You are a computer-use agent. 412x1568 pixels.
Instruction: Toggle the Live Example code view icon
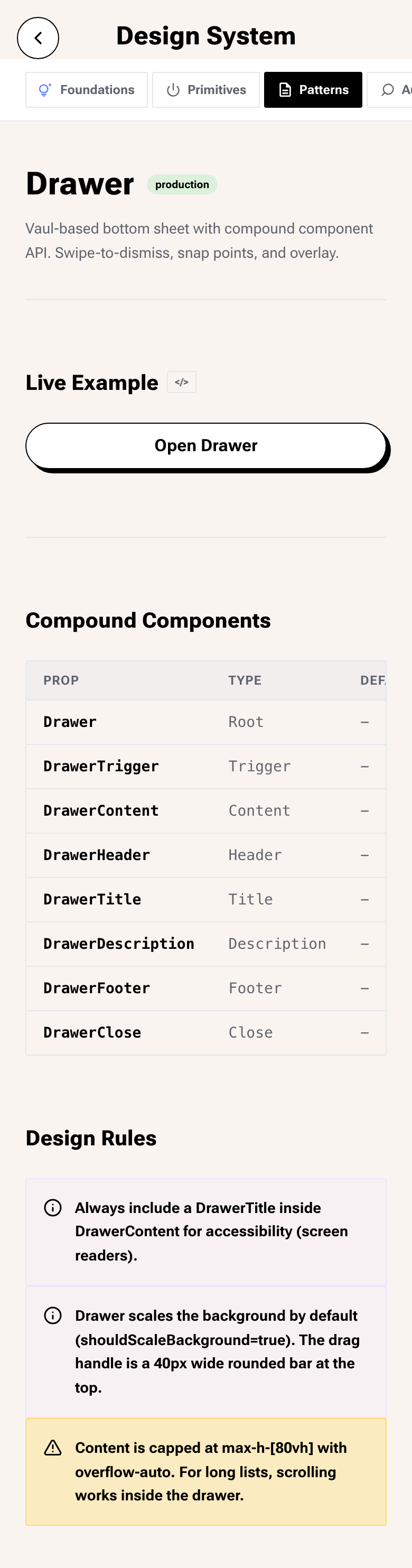[x=181, y=382]
